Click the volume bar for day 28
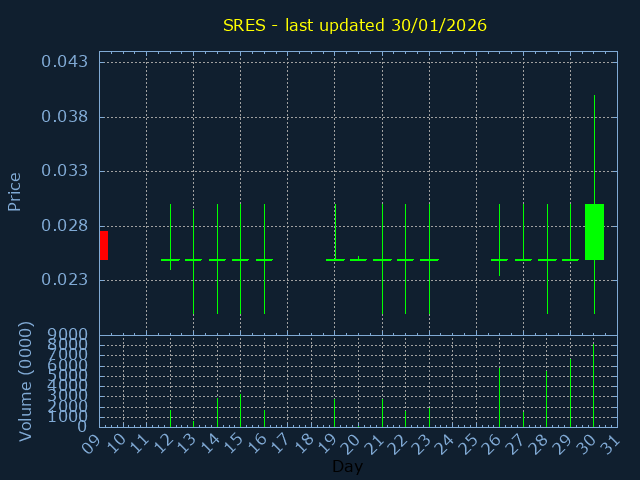Screen dimensions: 640x480 [547, 399]
